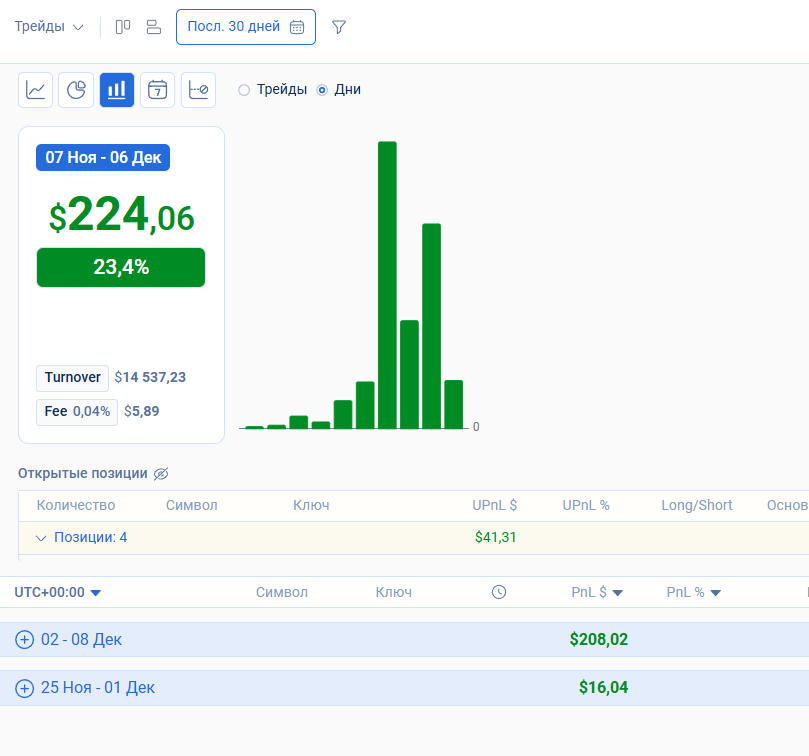809x756 pixels.
Task: Click the Long/Short column header
Action: pyautogui.click(x=697, y=505)
